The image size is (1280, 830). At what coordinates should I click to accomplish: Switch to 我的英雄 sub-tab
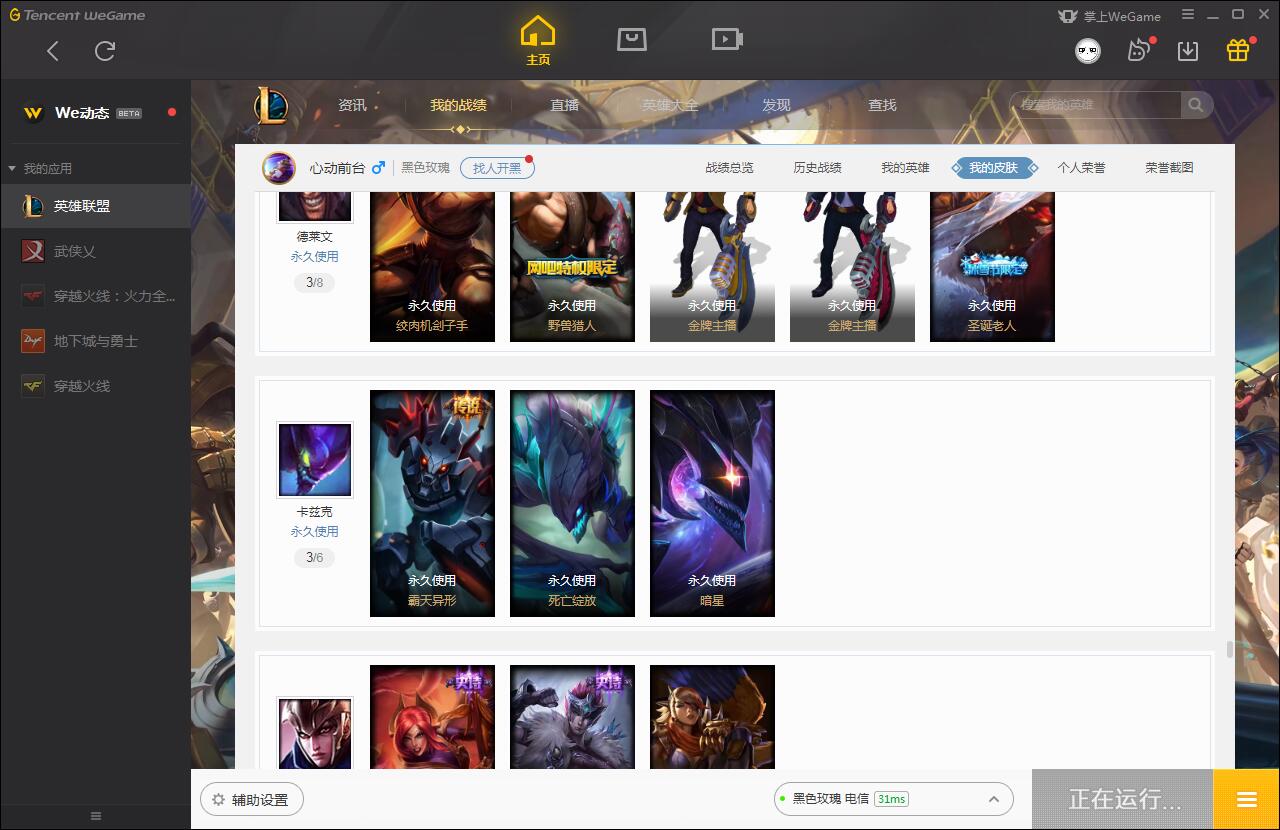tap(905, 168)
